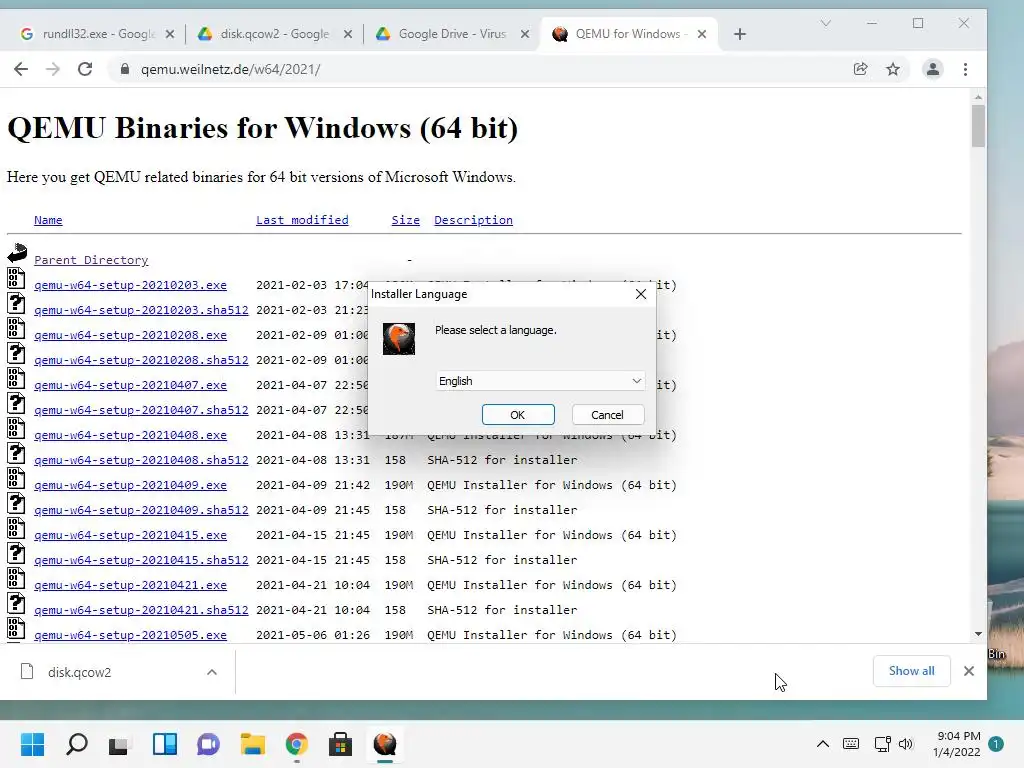Click OK in Installer Language dialog

518,415
